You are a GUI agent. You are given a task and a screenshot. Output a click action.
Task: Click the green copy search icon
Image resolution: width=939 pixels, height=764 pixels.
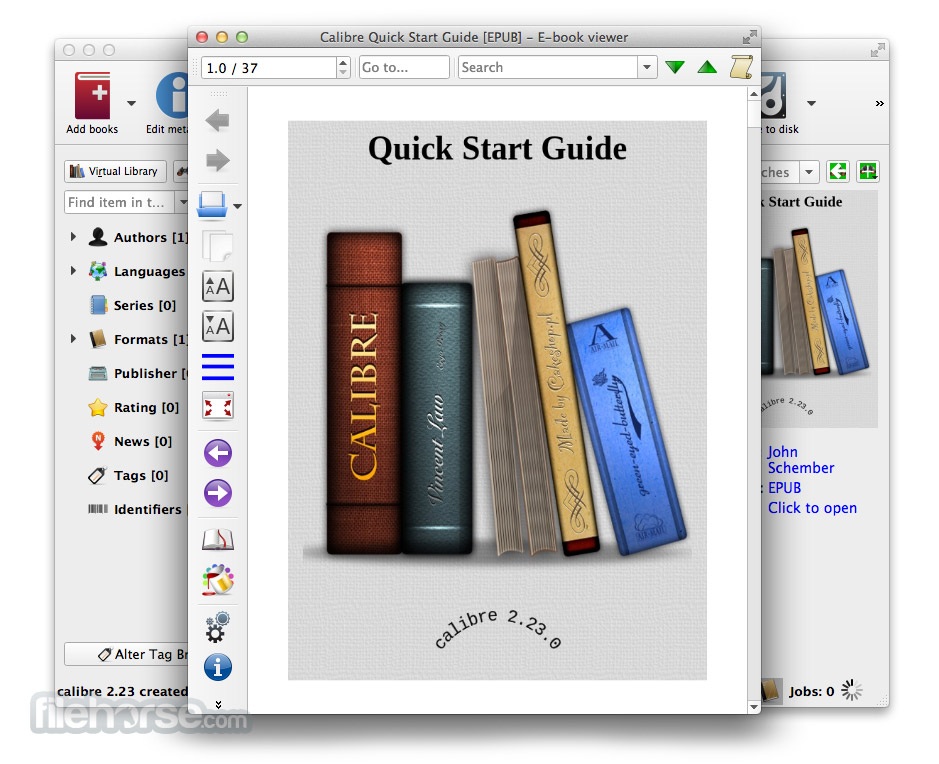838,172
